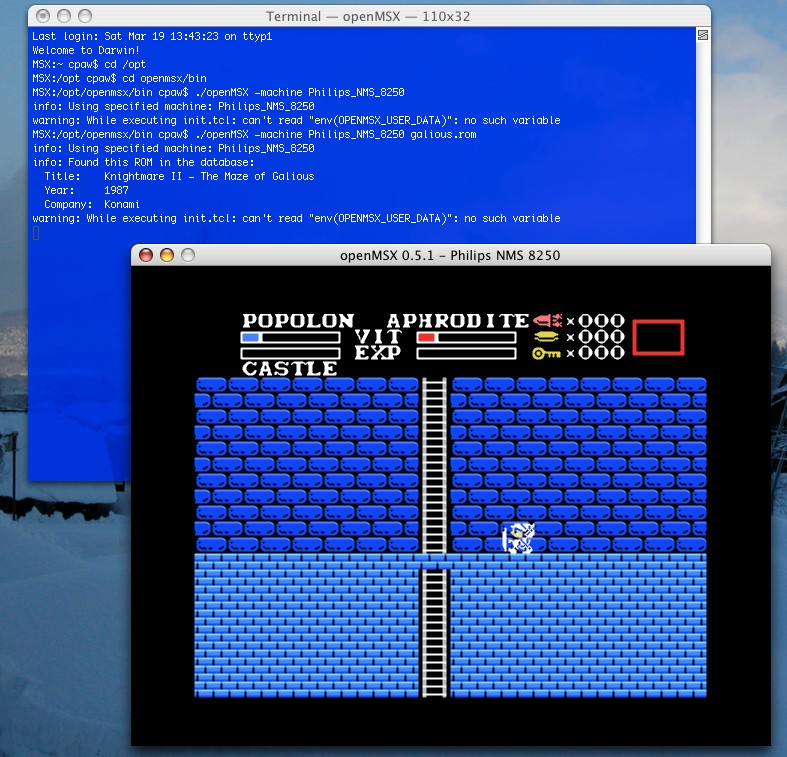The image size is (787, 757).
Task: Click the Terminal split-pane icon above scrollbar
Action: 702,34
